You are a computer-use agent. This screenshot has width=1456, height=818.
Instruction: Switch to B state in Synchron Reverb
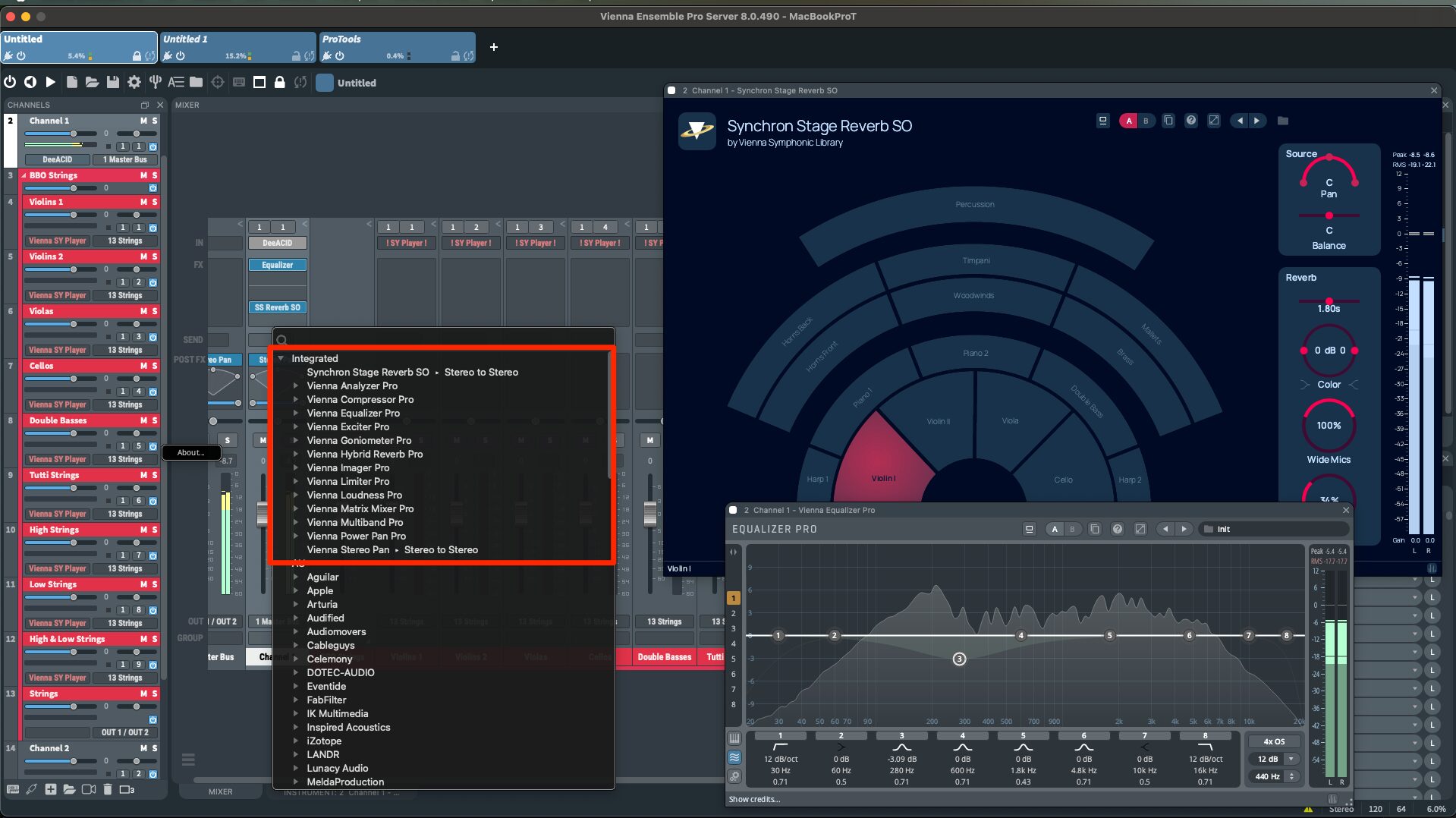point(1146,121)
